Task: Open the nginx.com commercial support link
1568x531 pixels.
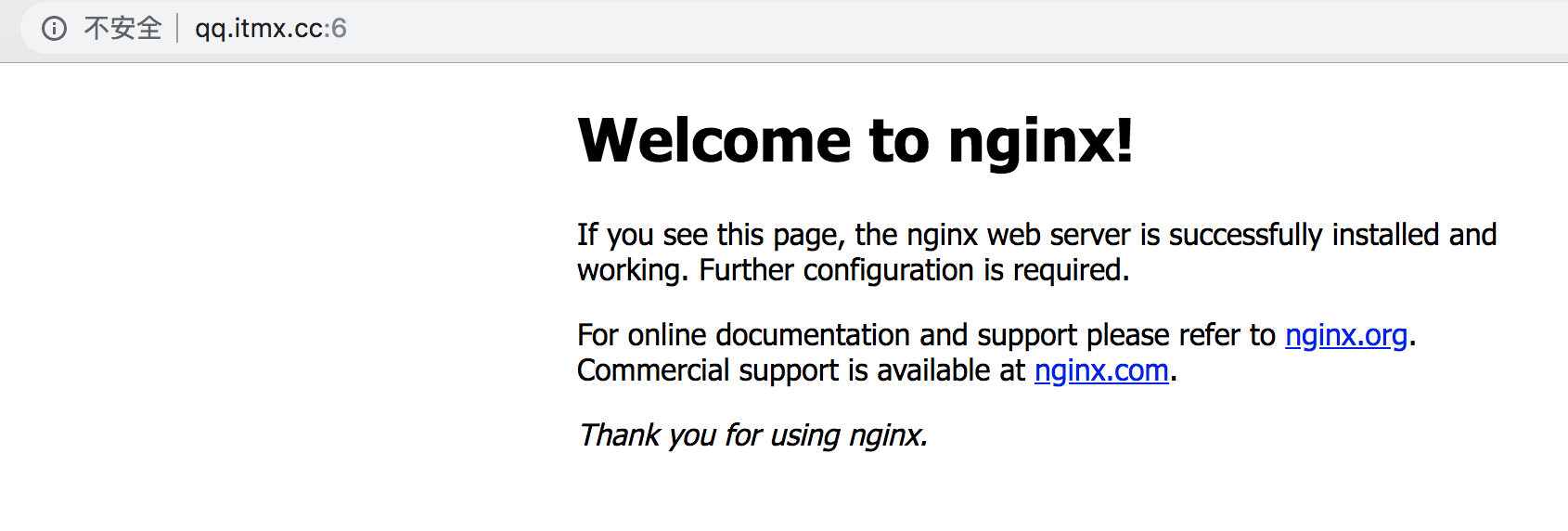Action: point(1101,370)
